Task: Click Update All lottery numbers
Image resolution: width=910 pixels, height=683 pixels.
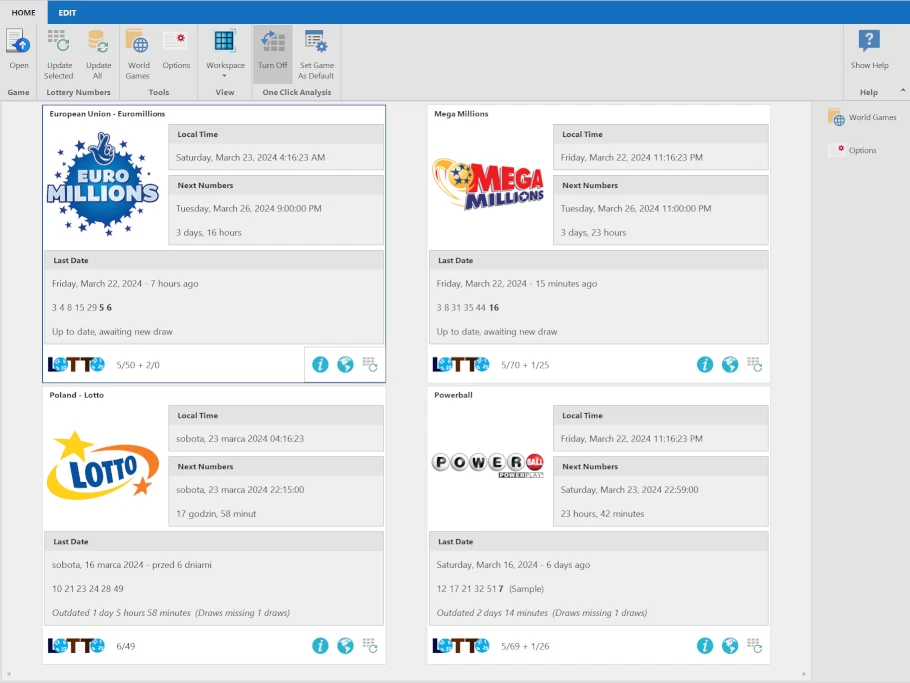Action: 98,55
